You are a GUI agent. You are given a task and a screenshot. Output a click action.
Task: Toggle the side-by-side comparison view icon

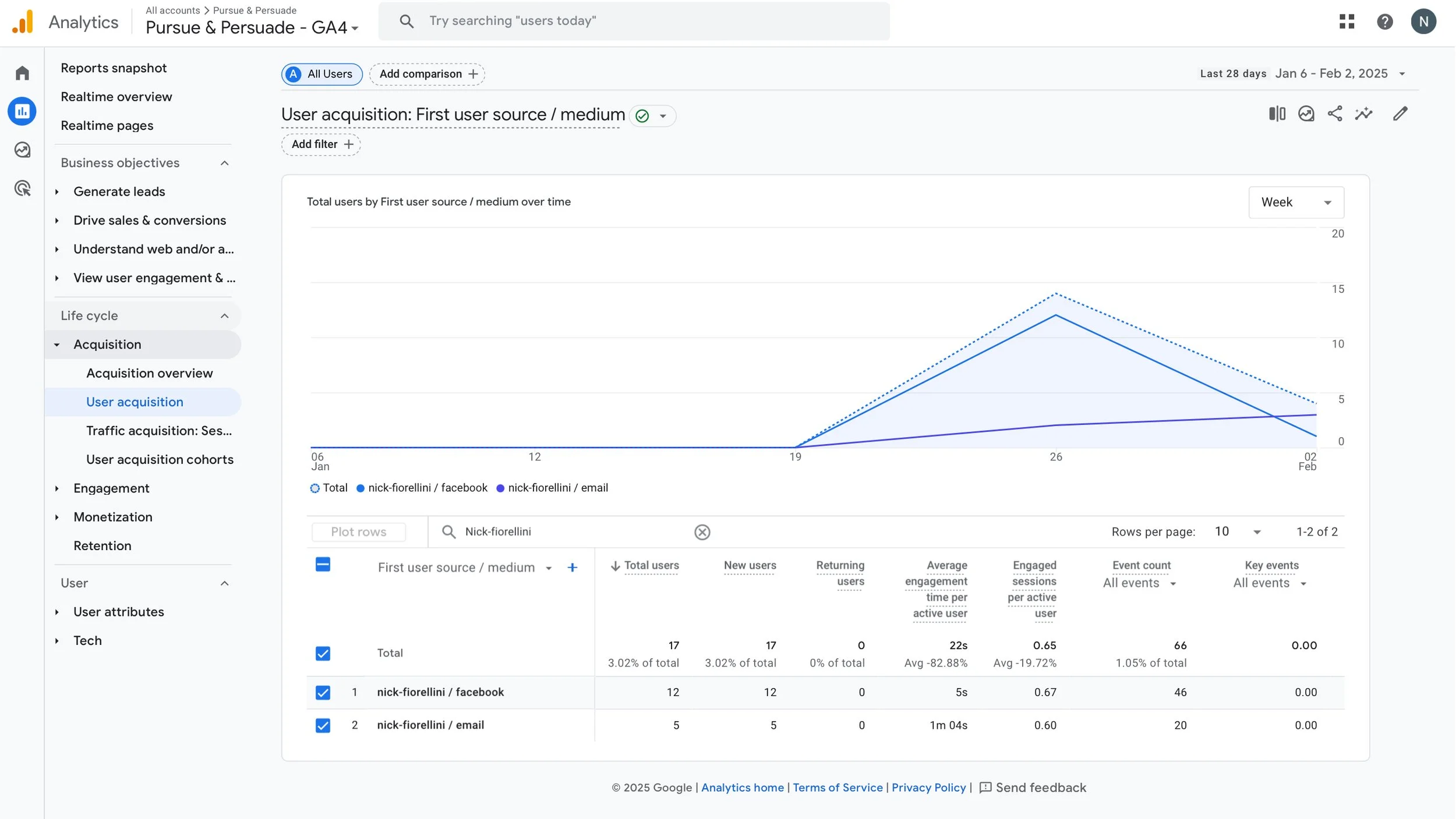click(1277, 114)
